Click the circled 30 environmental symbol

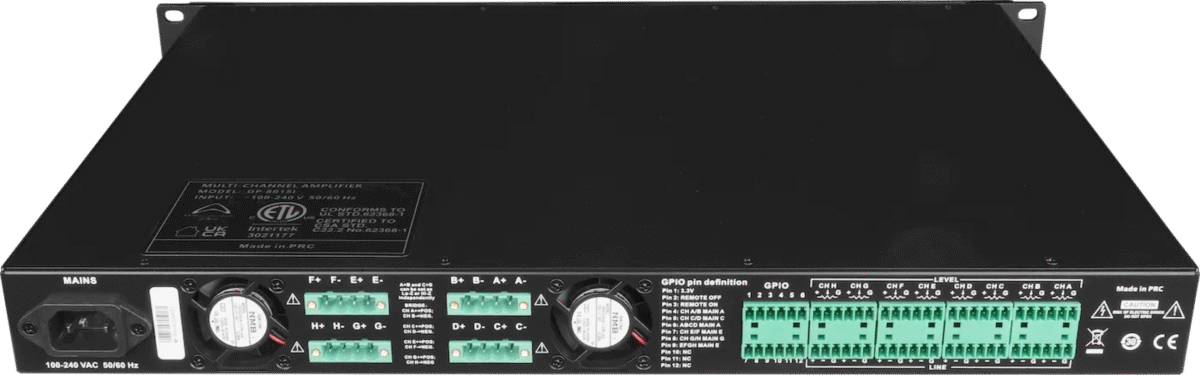point(1130,341)
